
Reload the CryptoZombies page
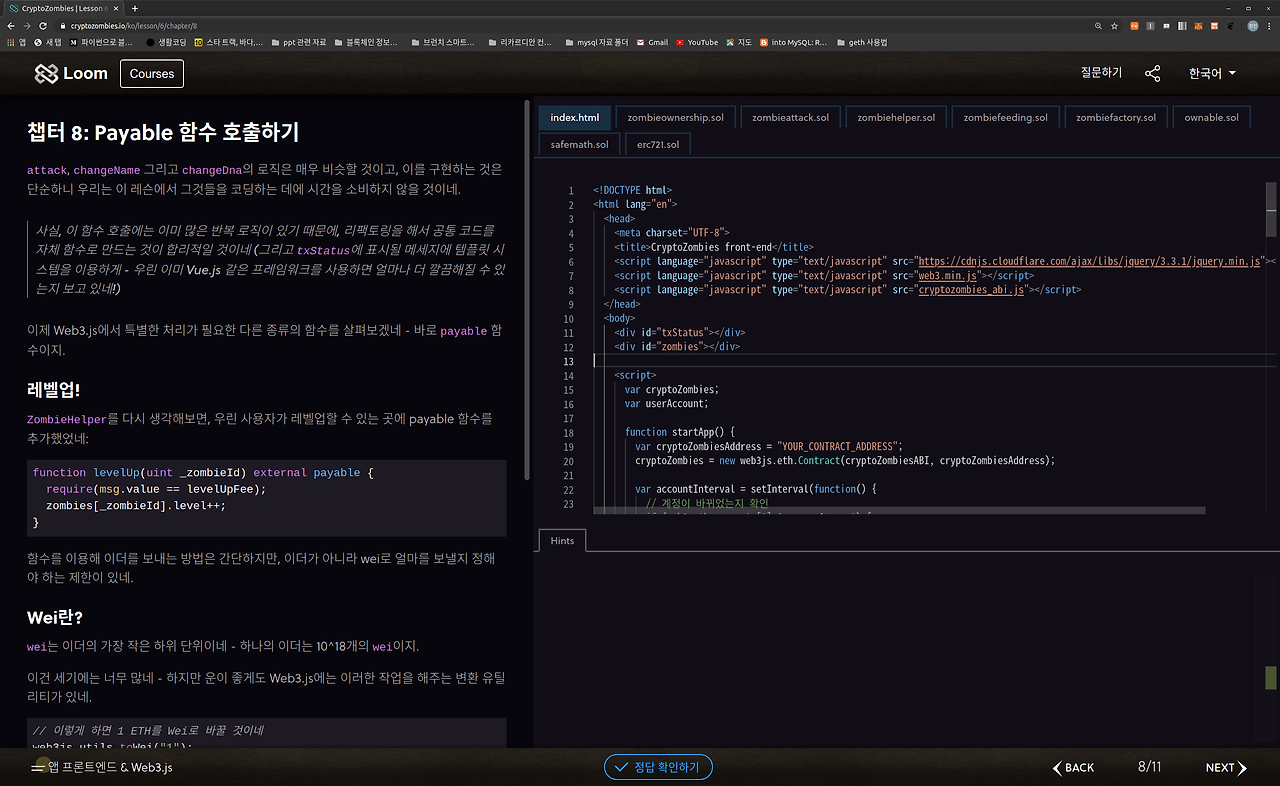43,25
